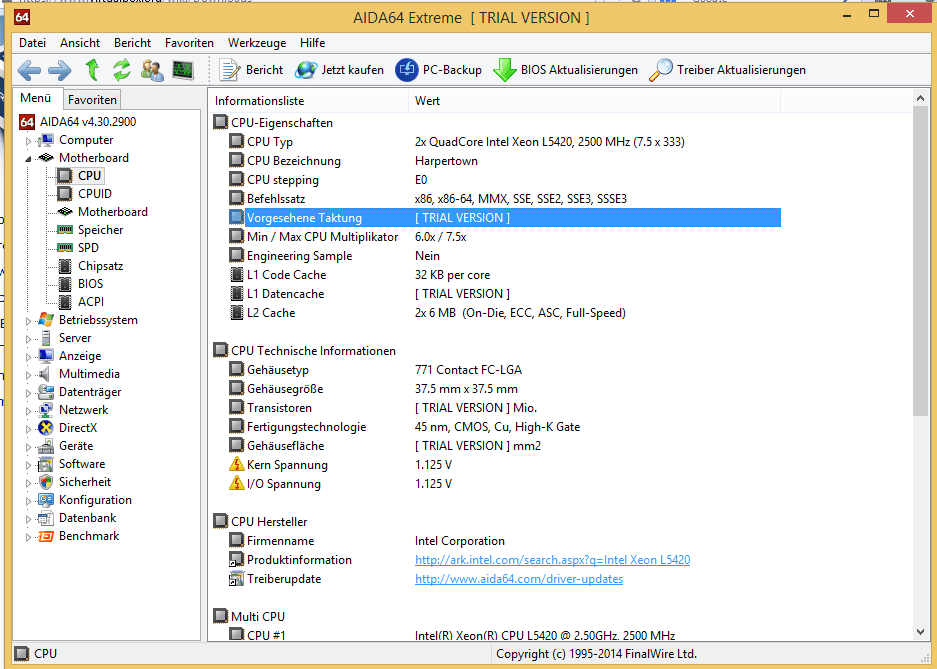Open the aida64.com driver-updates link
Image resolution: width=937 pixels, height=669 pixels.
coord(519,579)
